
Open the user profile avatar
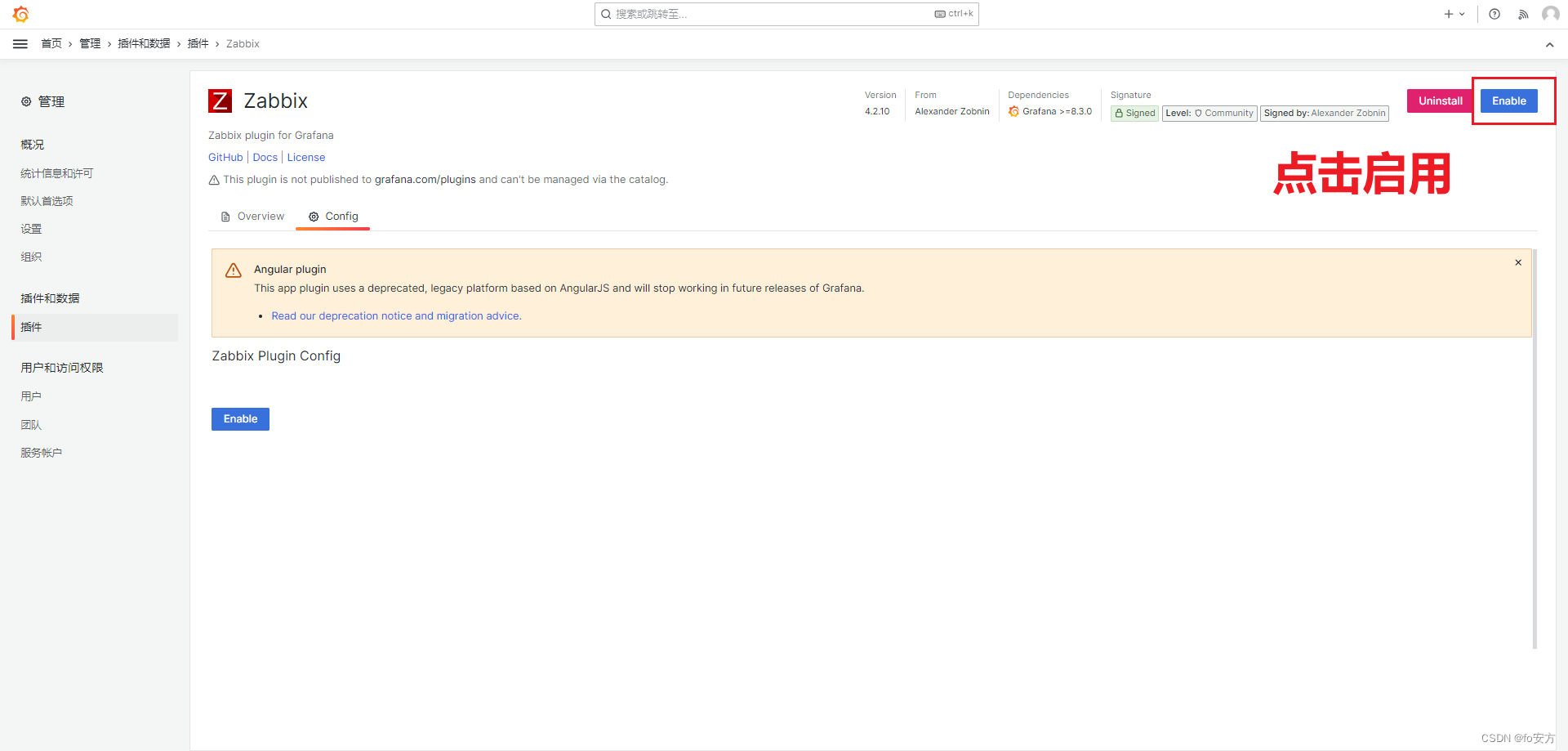(x=1550, y=14)
